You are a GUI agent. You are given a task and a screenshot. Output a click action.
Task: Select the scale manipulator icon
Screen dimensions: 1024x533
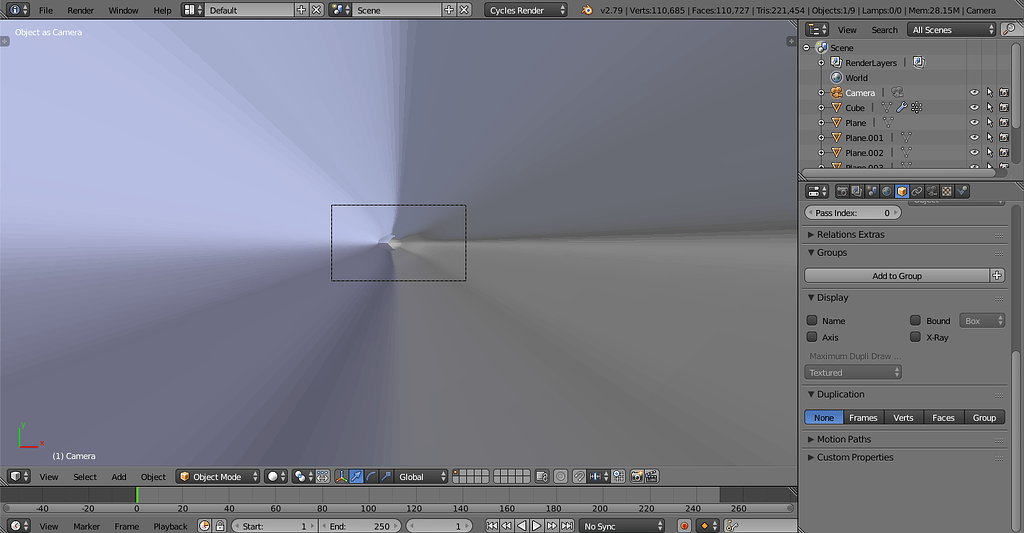[387, 477]
